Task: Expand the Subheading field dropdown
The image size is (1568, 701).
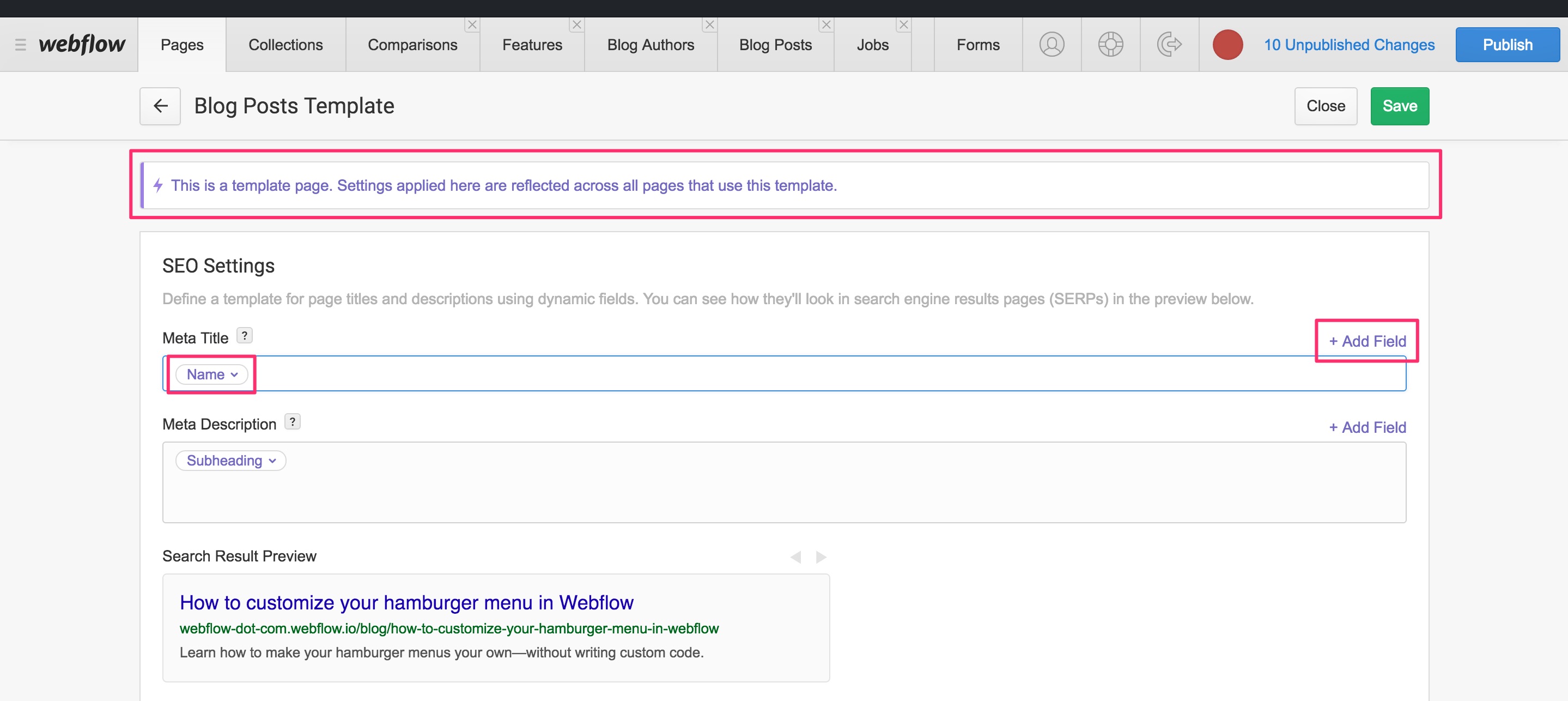Action: [x=230, y=461]
